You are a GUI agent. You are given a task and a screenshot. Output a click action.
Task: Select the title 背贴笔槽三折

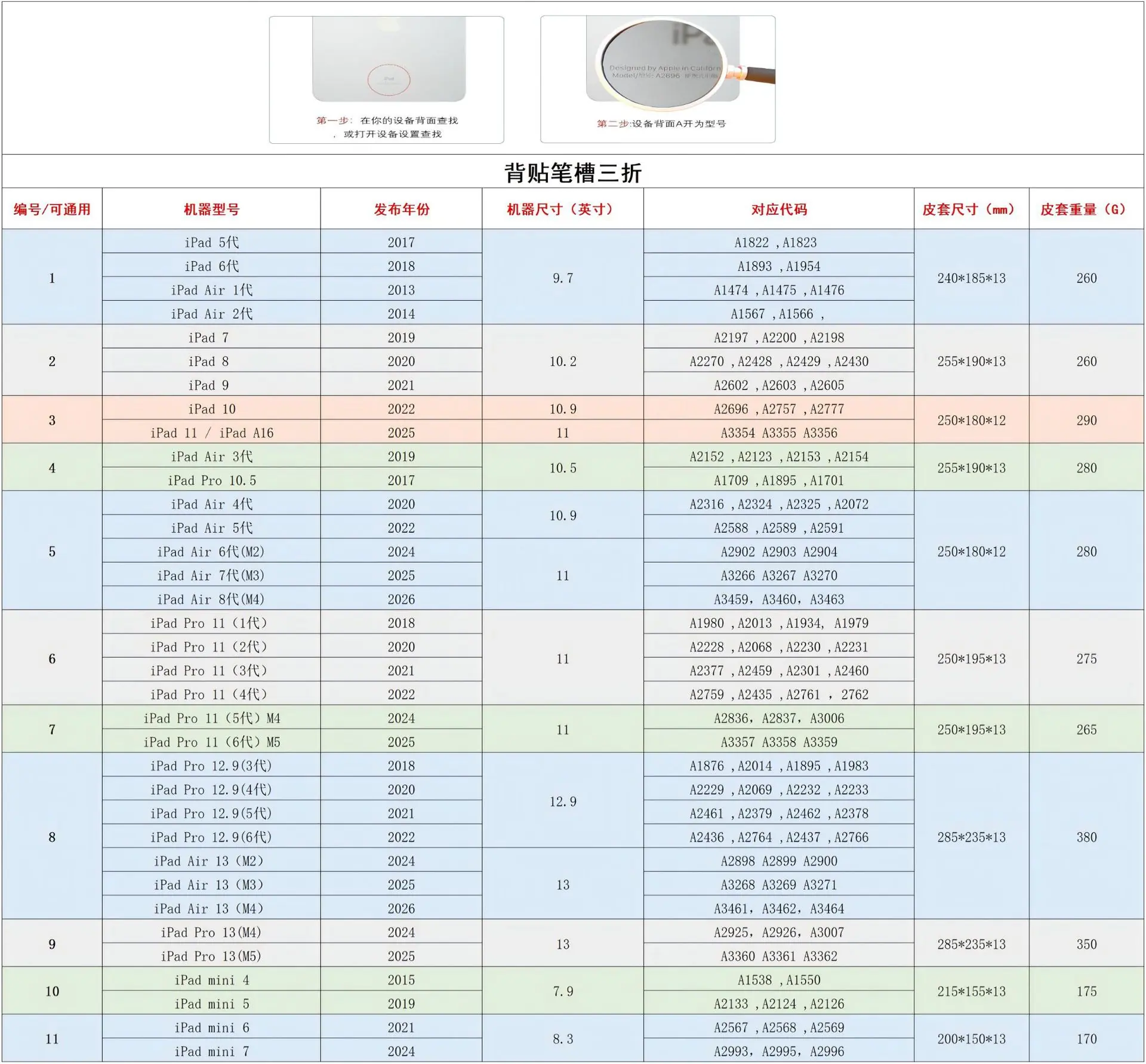click(573, 173)
